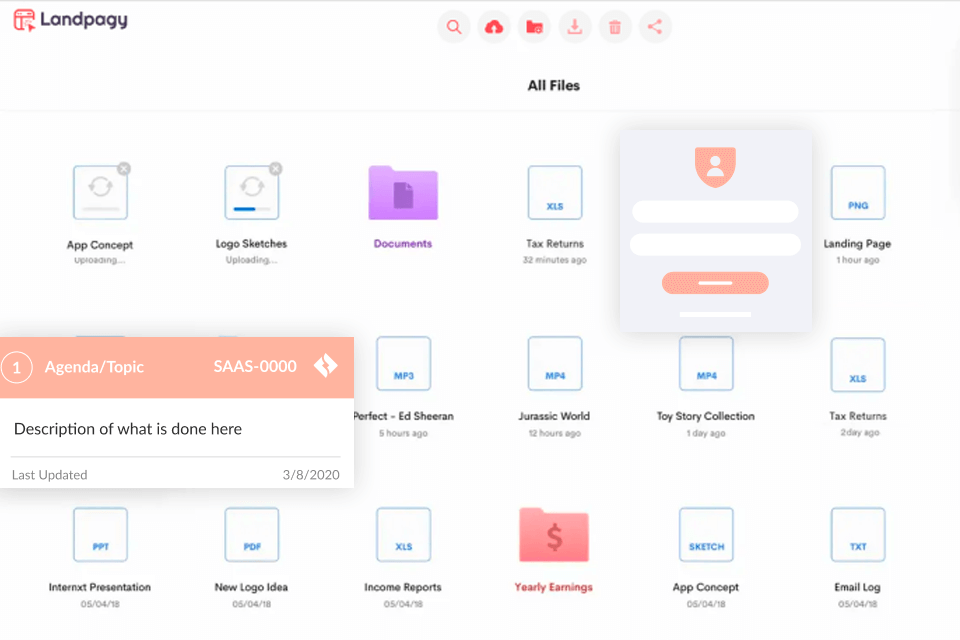The image size is (960, 640).
Task: Select the Landing Page PNG file
Action: (858, 192)
